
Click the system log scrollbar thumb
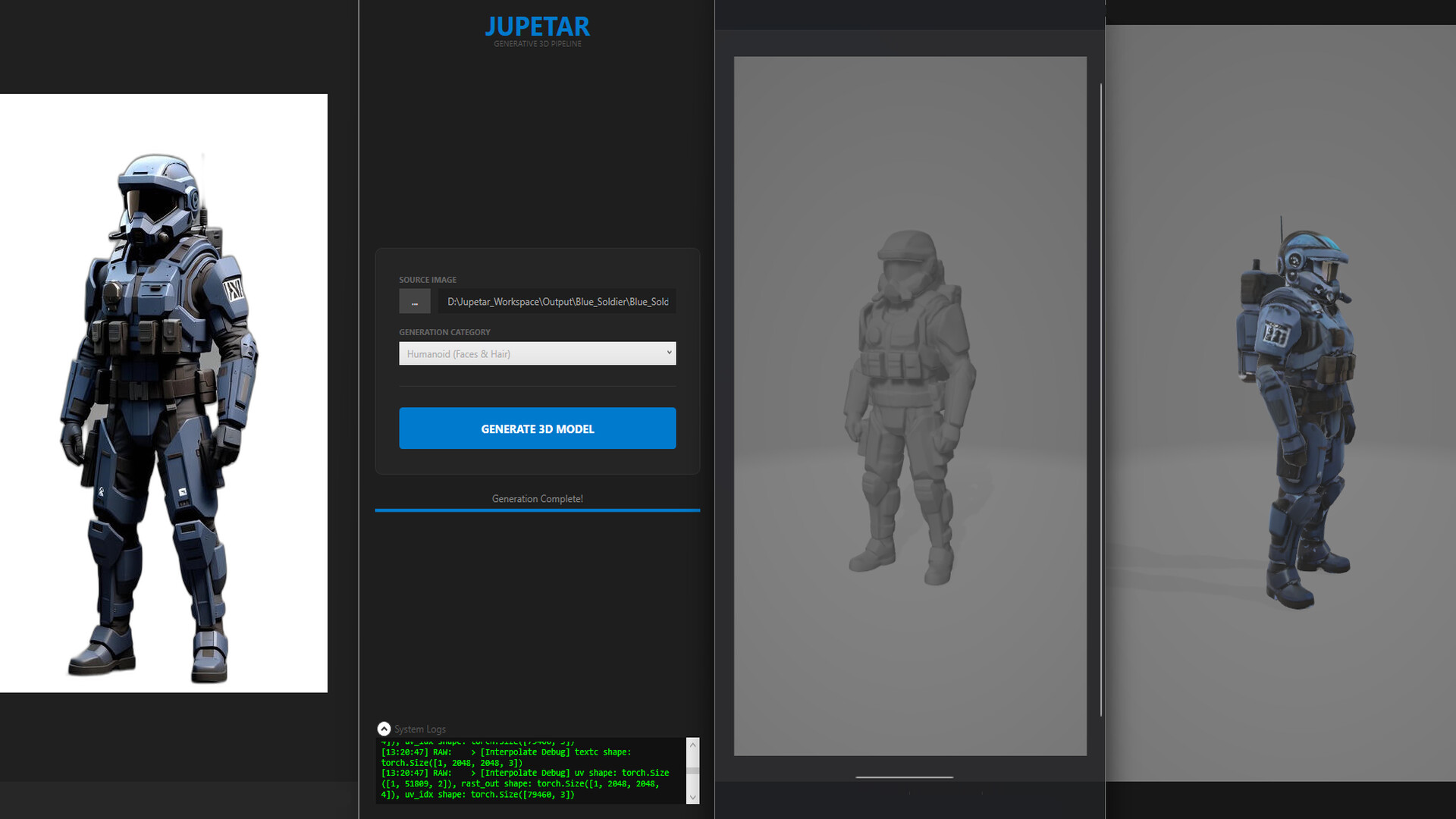click(x=692, y=770)
